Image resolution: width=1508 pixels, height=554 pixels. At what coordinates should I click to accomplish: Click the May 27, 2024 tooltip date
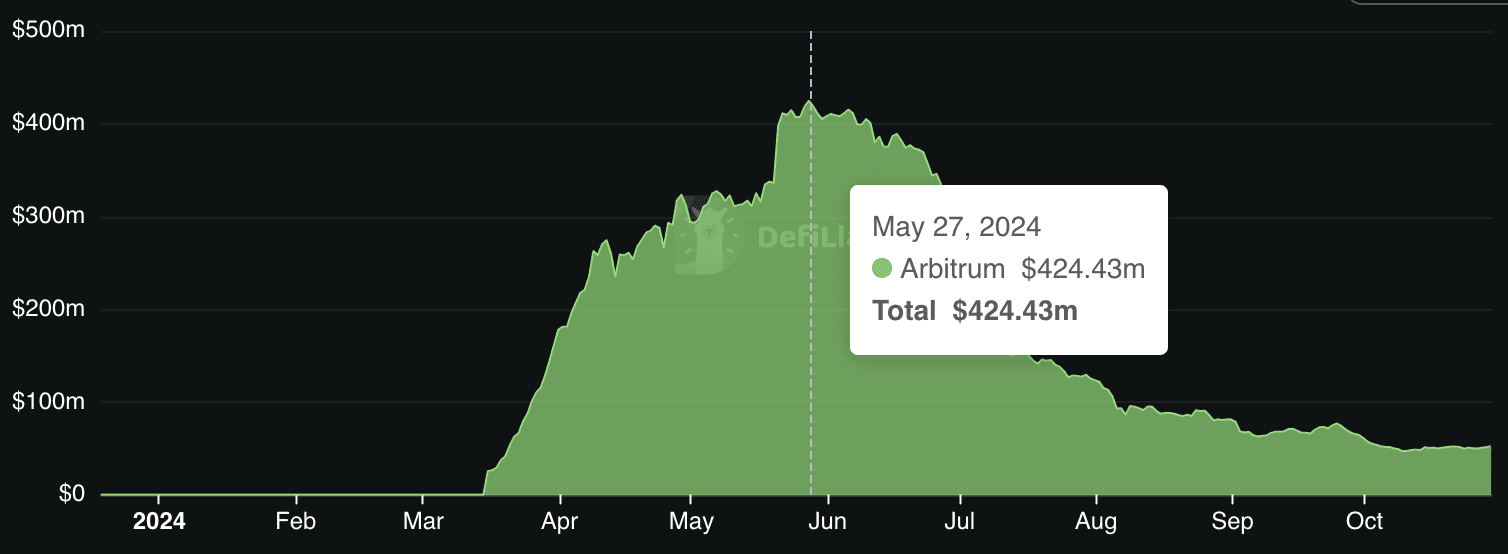(956, 226)
